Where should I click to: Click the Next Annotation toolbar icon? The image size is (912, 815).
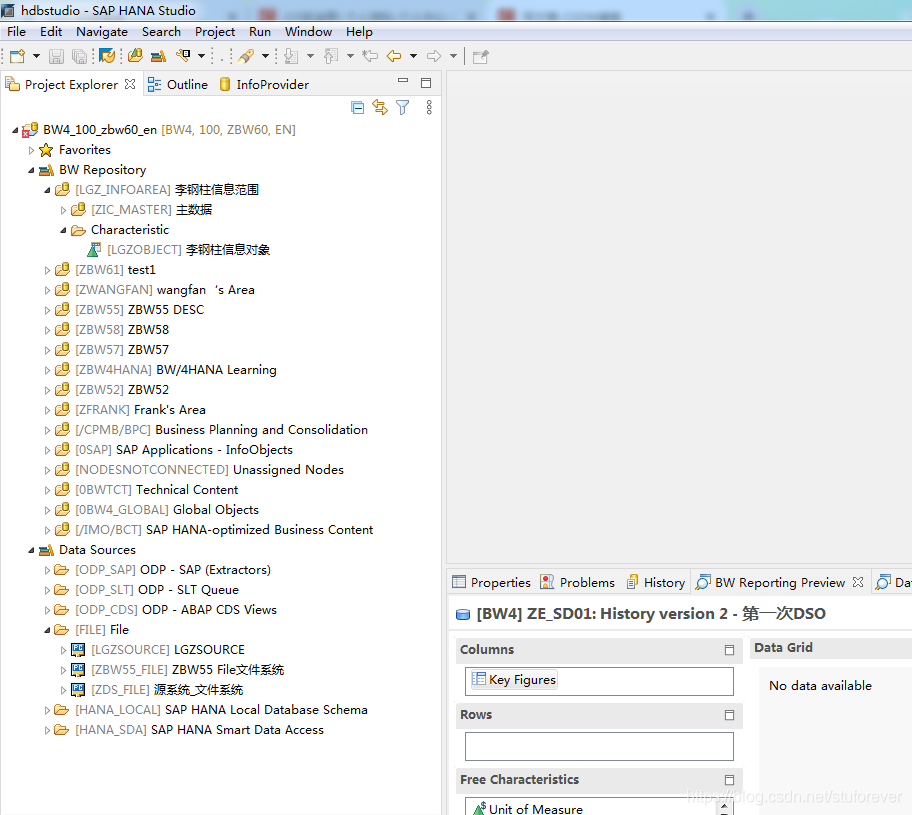(x=291, y=56)
